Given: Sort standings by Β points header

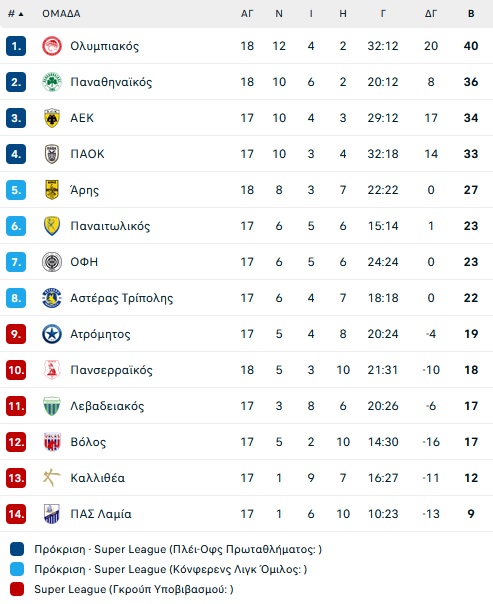Looking at the screenshot, I should (x=471, y=14).
